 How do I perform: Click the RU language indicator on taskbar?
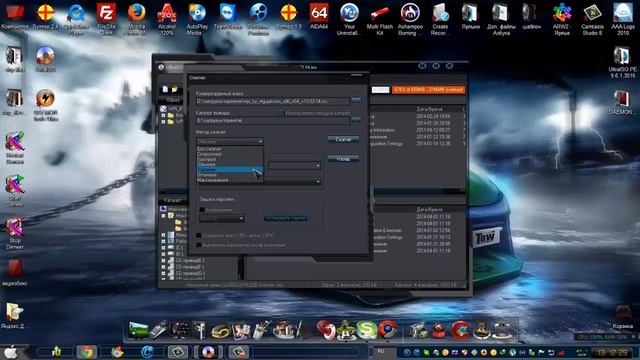coord(381,351)
